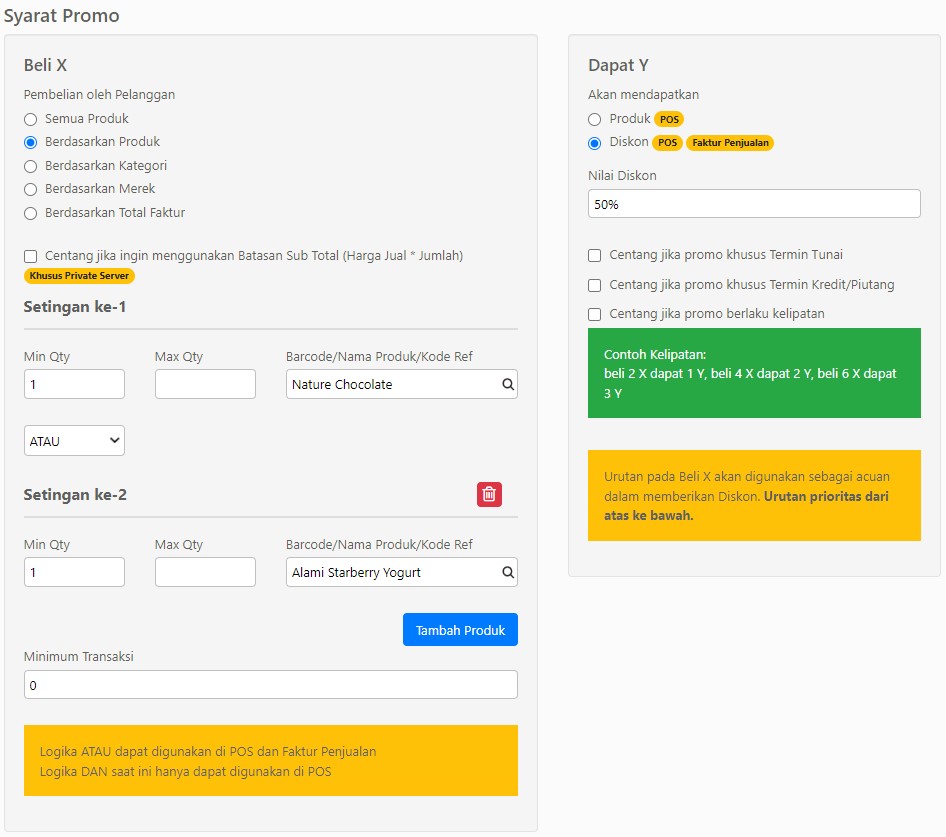Click the Khusus Private Server badge
Screen dimensions: 946x837
[x=79, y=276]
